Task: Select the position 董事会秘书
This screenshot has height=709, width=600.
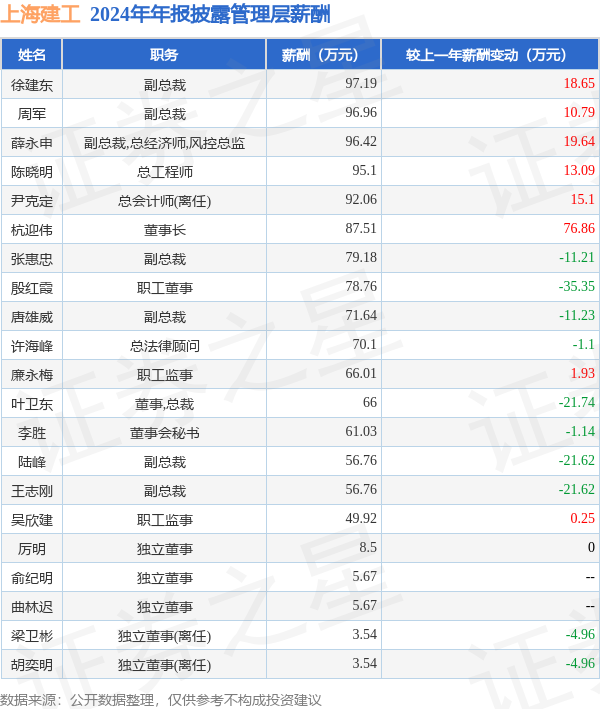Action: tap(165, 433)
